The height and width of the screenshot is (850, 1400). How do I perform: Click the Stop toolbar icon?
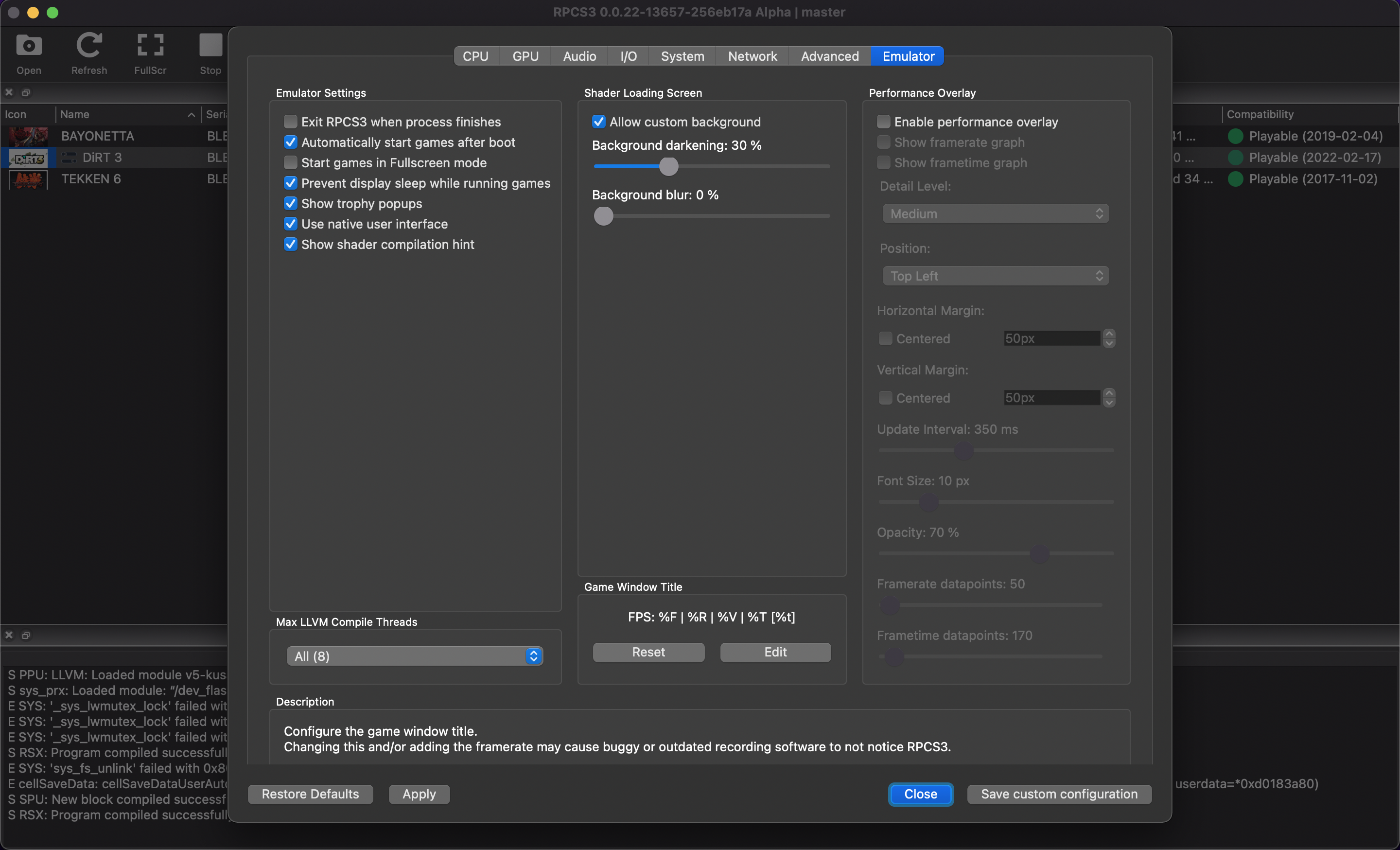click(210, 45)
